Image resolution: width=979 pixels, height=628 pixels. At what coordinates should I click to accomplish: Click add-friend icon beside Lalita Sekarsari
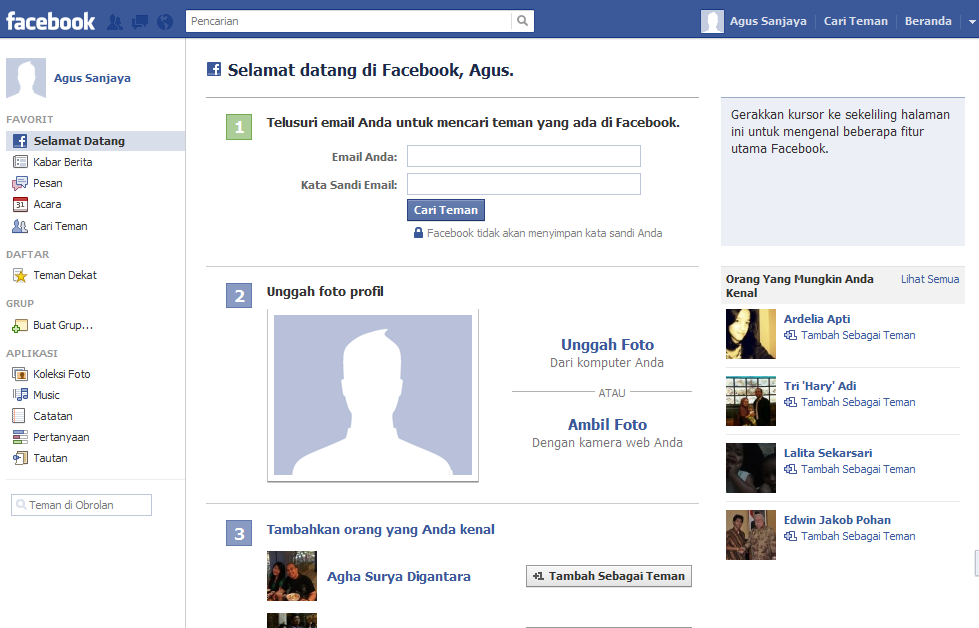(x=790, y=469)
